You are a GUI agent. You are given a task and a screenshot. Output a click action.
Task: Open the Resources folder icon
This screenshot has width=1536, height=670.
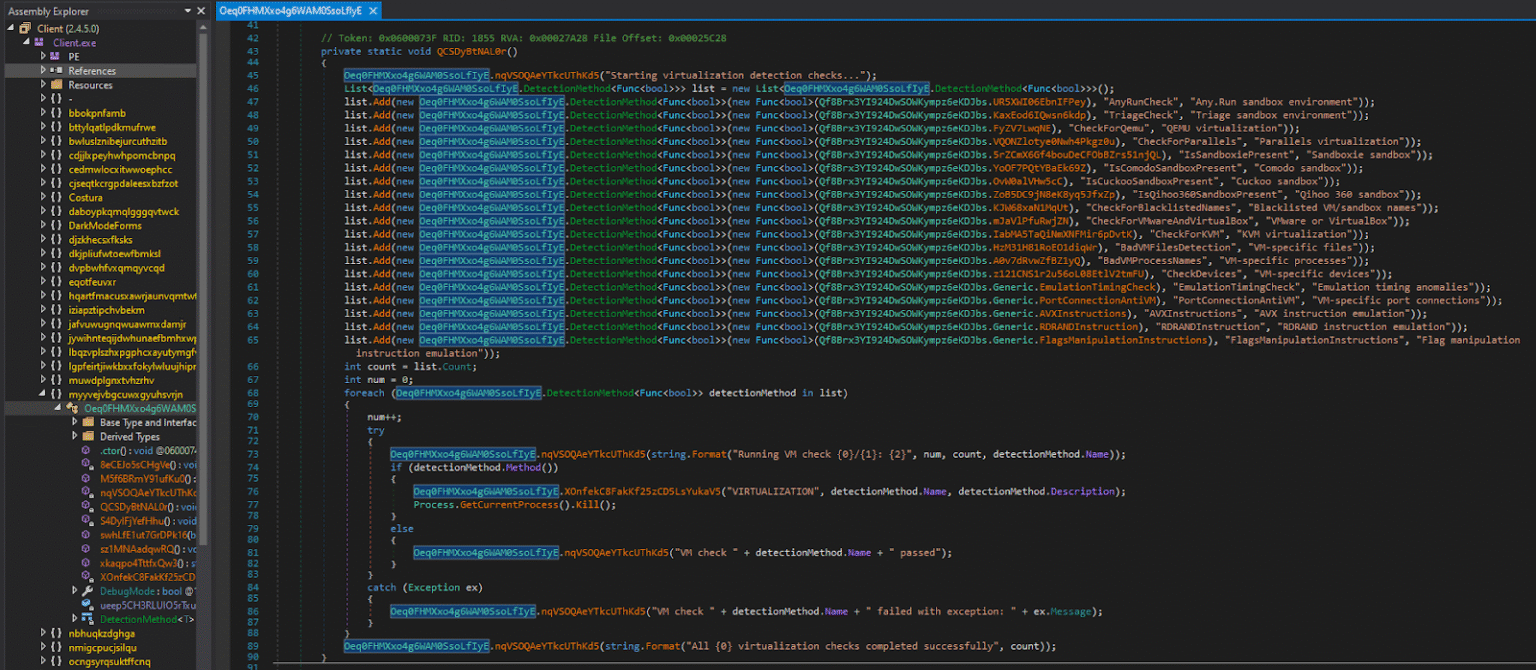pos(56,85)
